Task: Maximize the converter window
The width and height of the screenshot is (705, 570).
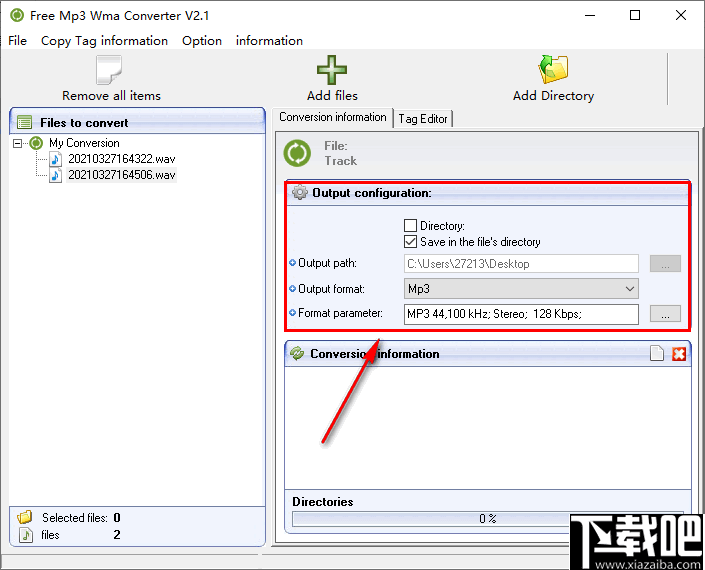Action: point(635,15)
